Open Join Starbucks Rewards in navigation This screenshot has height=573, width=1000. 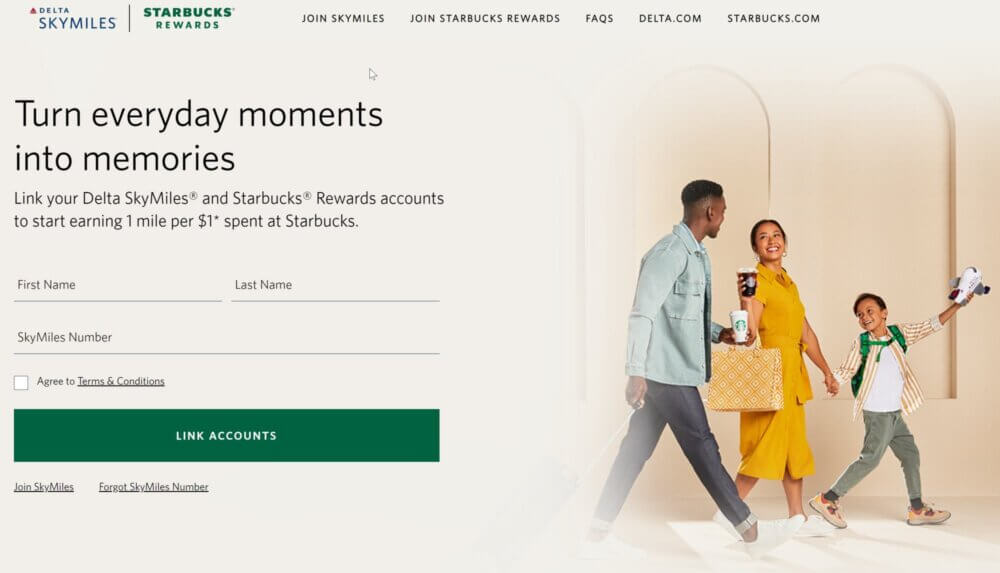485,19
